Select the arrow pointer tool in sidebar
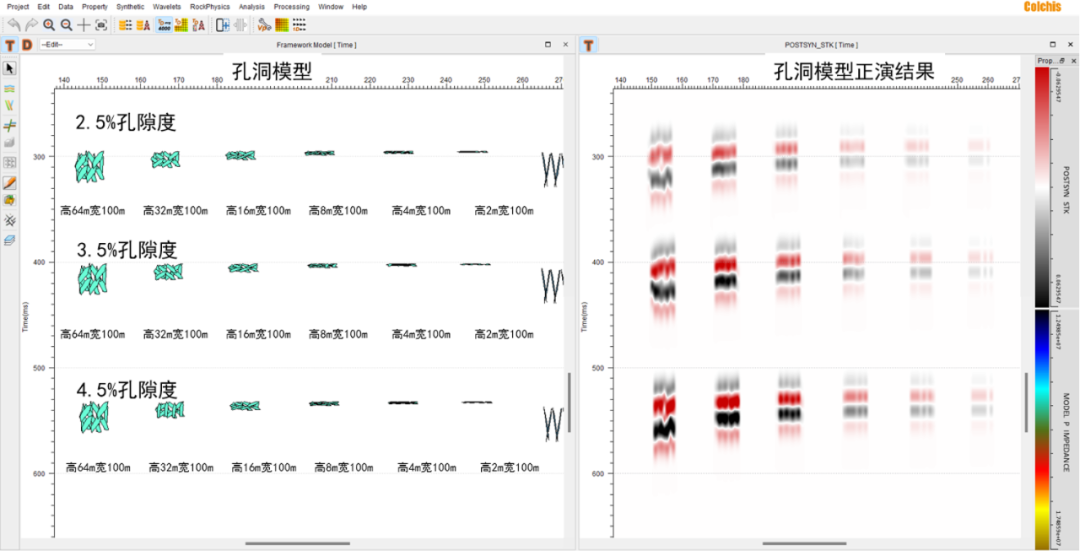1080x551 pixels. point(10,68)
